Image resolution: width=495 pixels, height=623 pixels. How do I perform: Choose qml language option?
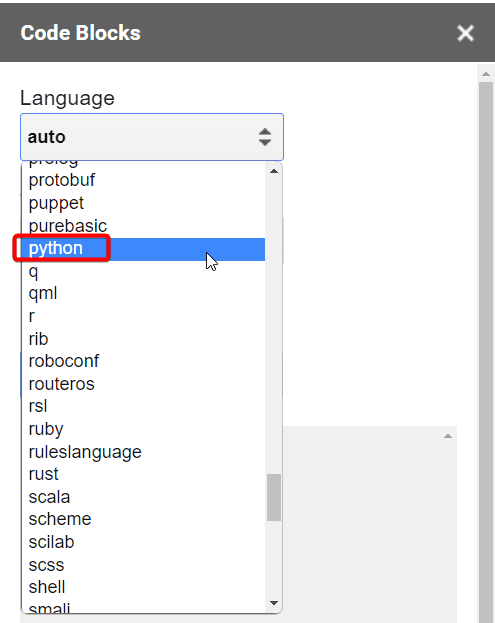coord(143,294)
